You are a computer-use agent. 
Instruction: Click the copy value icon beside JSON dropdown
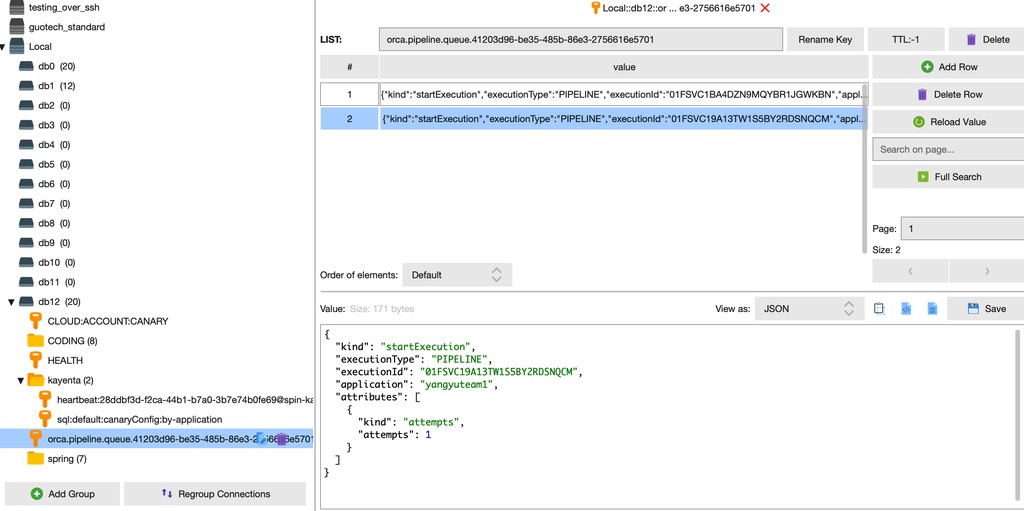click(879, 309)
